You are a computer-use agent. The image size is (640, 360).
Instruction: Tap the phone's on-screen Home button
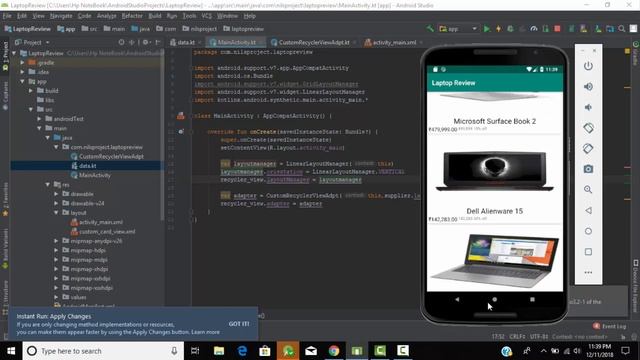pos(494,299)
